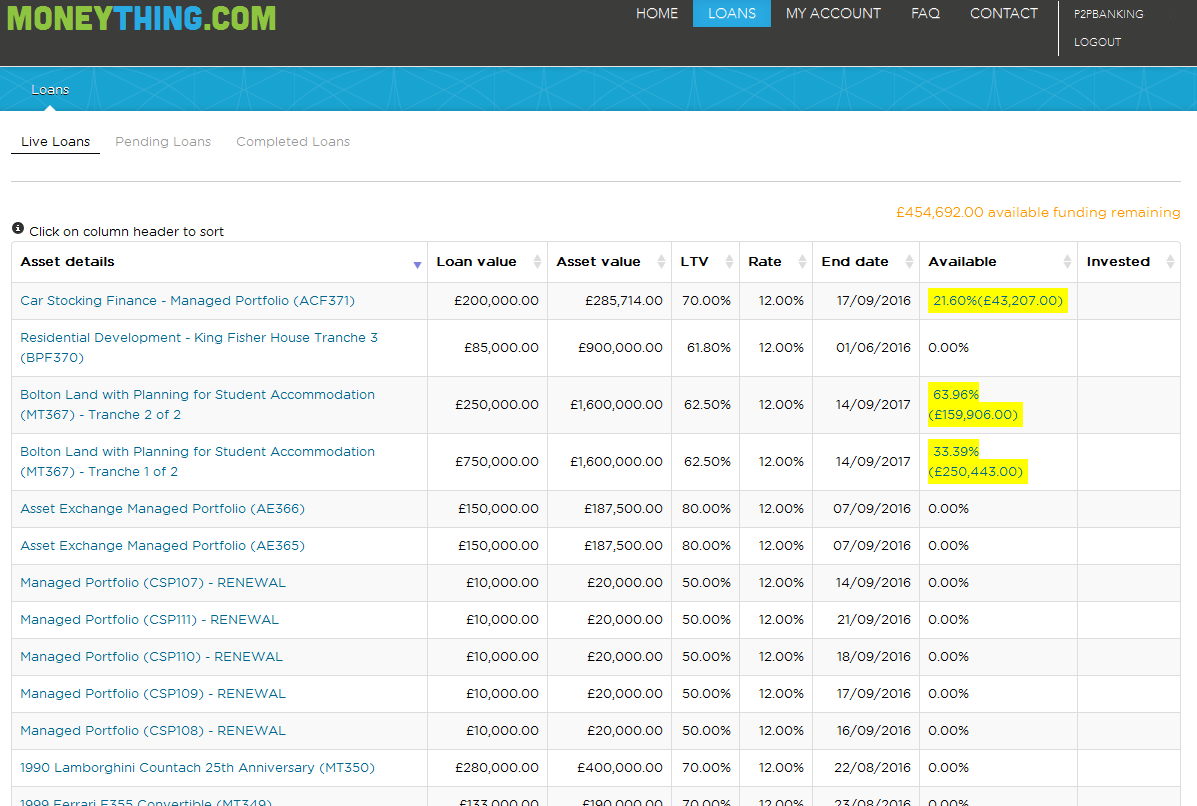Click highlighted 33.39% (£250,443.00) available cell
The height and width of the screenshot is (806, 1197).
[977, 462]
